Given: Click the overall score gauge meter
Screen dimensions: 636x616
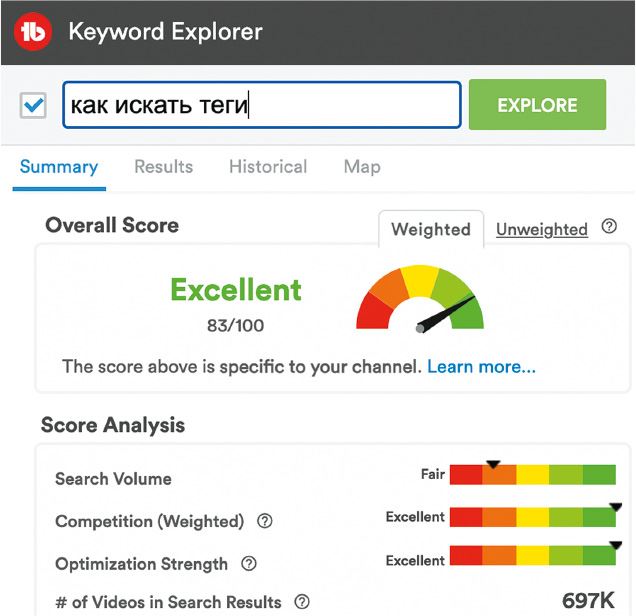Looking at the screenshot, I should click(x=420, y=299).
